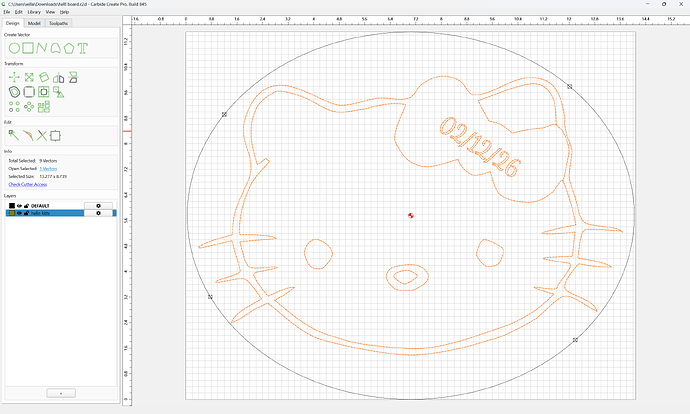The image size is (690, 414).
Task: Click the lower-right ellipse selection handle
Action: pyautogui.click(x=575, y=340)
